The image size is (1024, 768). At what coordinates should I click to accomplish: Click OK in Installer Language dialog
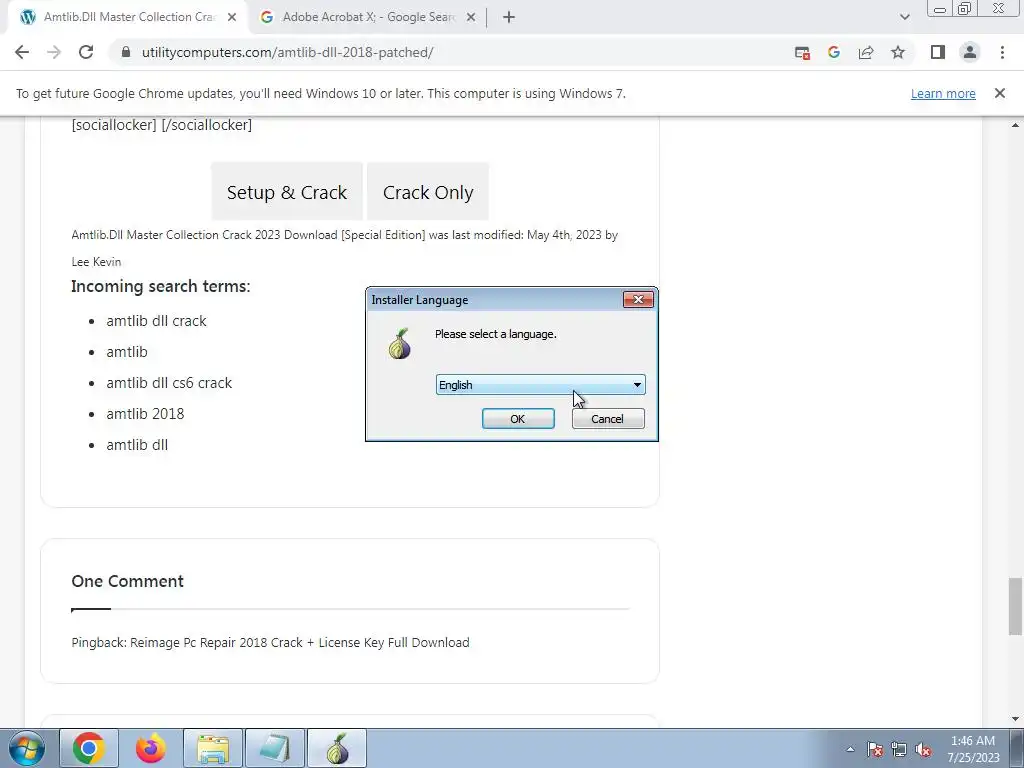click(518, 419)
